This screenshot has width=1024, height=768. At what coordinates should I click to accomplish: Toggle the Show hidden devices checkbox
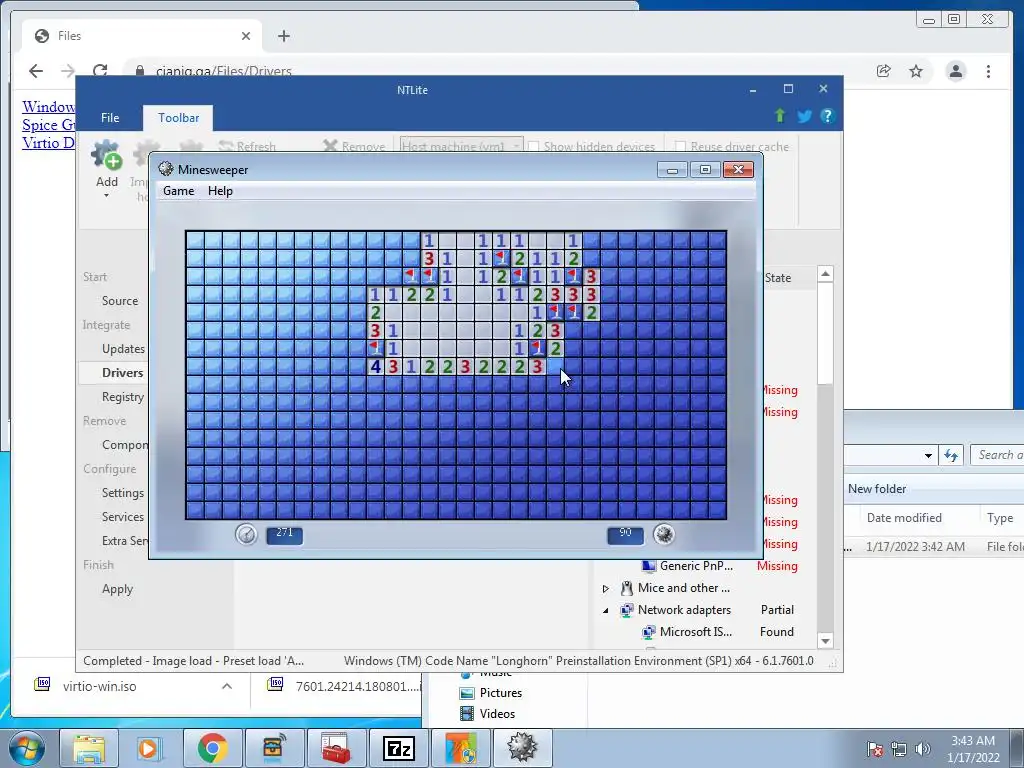tap(534, 146)
